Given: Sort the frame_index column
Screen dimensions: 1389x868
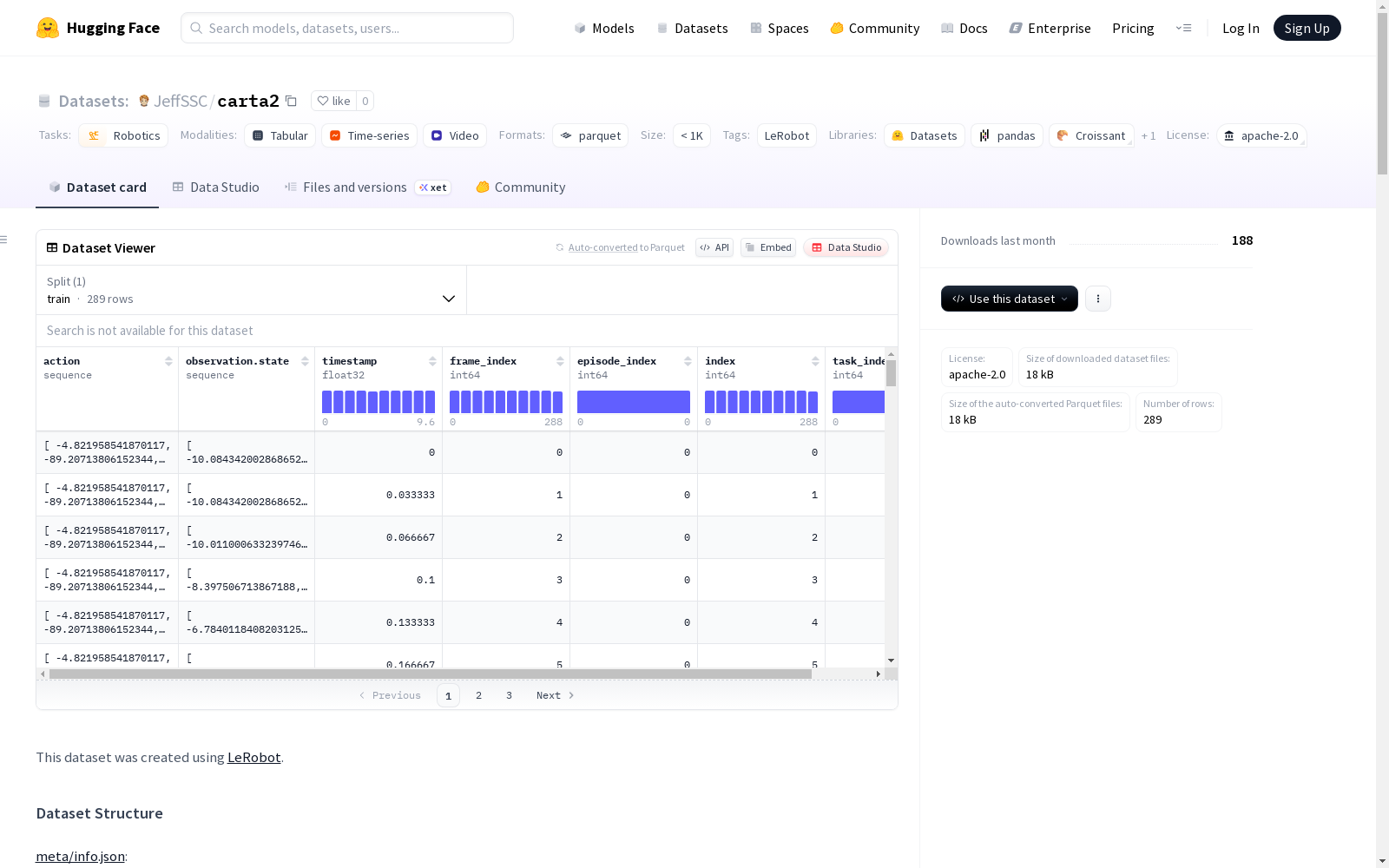Looking at the screenshot, I should point(560,361).
